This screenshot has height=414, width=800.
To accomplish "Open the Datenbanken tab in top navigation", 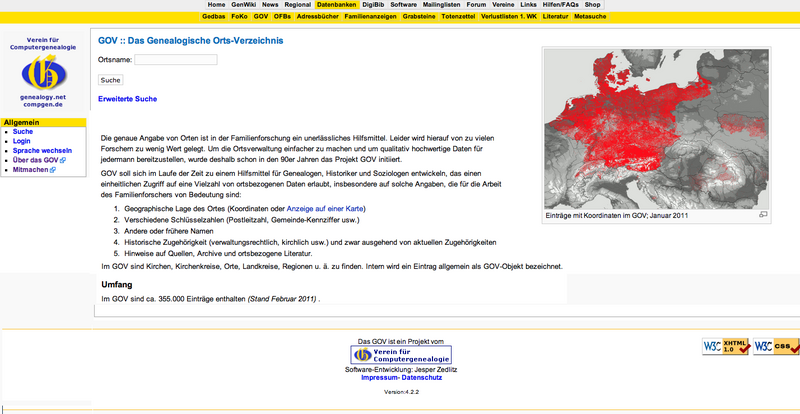I will (336, 5).
